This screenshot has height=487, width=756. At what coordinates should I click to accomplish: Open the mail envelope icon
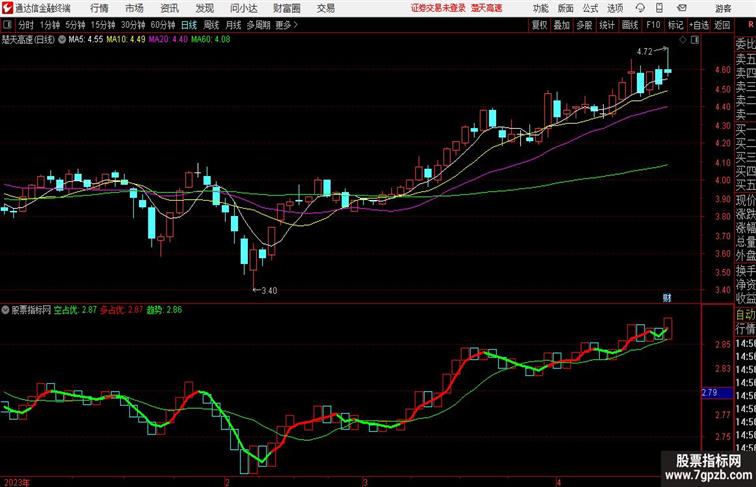[x=682, y=8]
